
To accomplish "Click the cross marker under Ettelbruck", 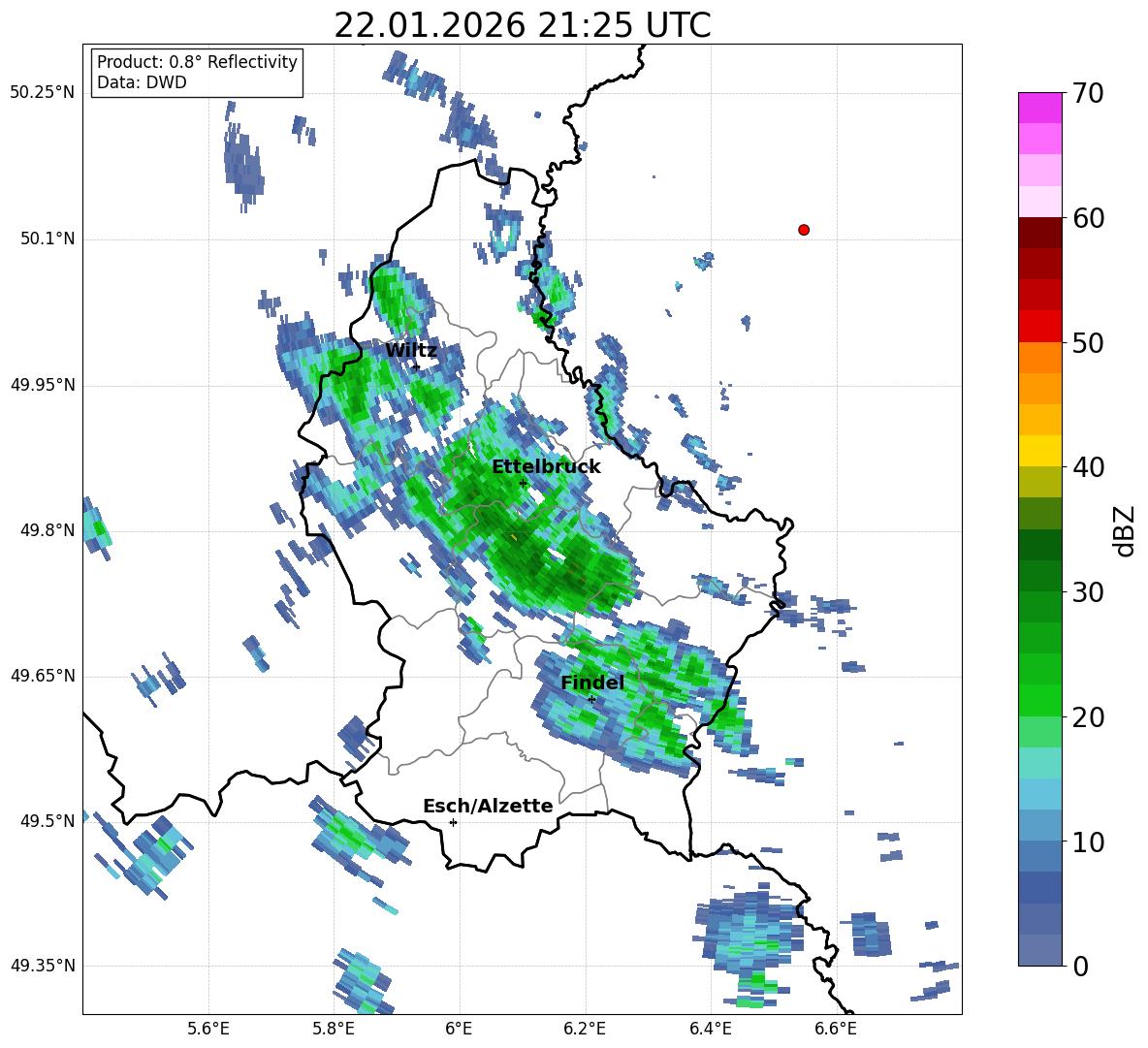I will [x=523, y=484].
